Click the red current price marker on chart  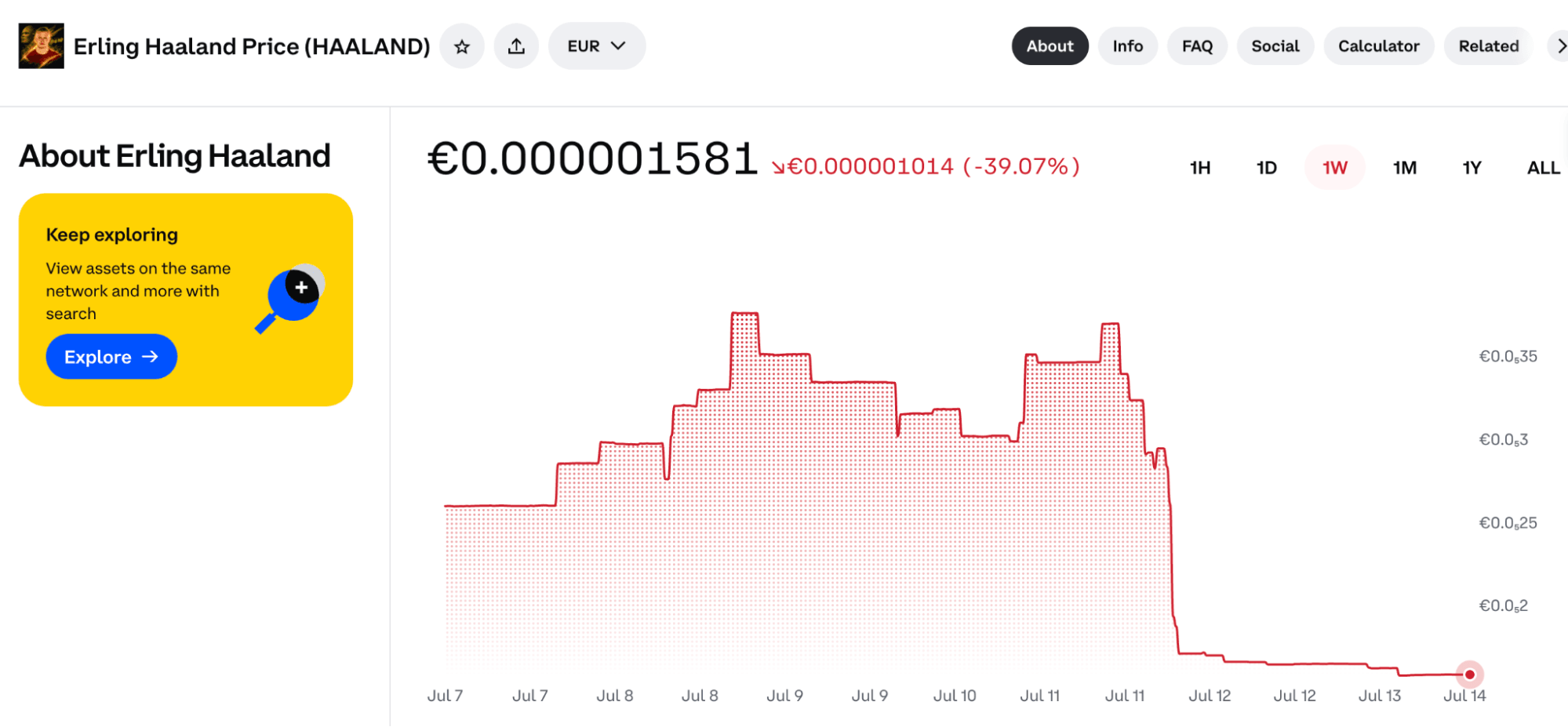[x=1470, y=674]
